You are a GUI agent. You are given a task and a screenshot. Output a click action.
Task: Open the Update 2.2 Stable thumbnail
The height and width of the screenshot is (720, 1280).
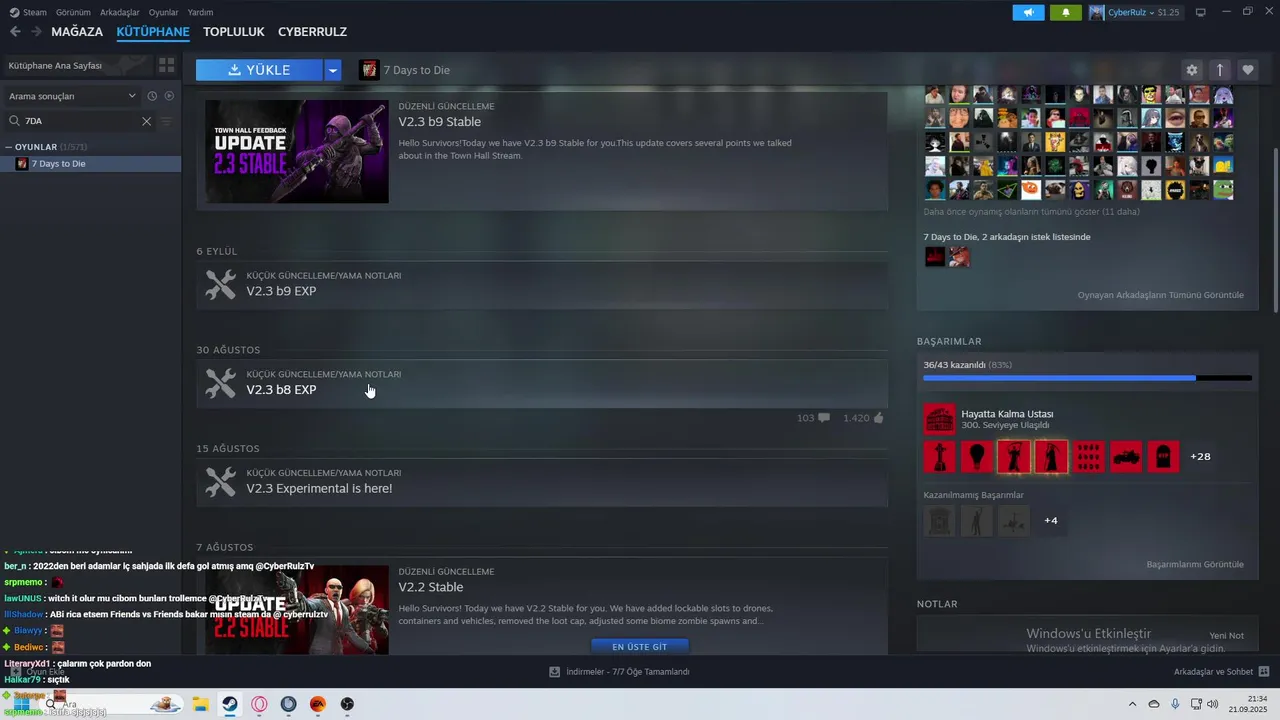click(297, 610)
